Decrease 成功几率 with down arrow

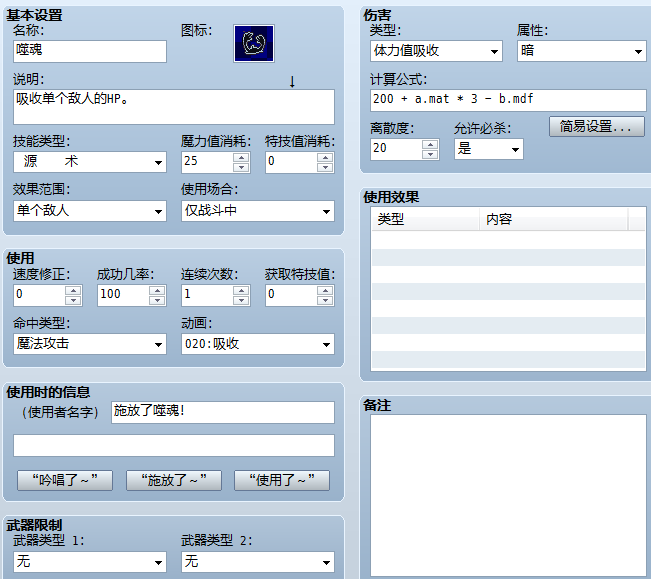157,300
